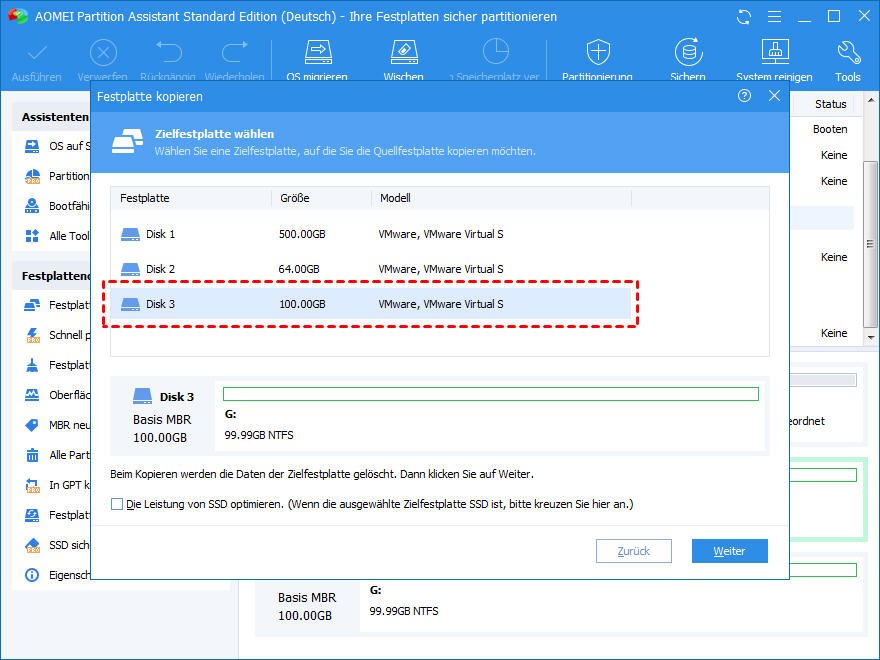Click the Alle Tools sidebar icon
Image resolution: width=880 pixels, height=660 pixels.
tap(32, 236)
